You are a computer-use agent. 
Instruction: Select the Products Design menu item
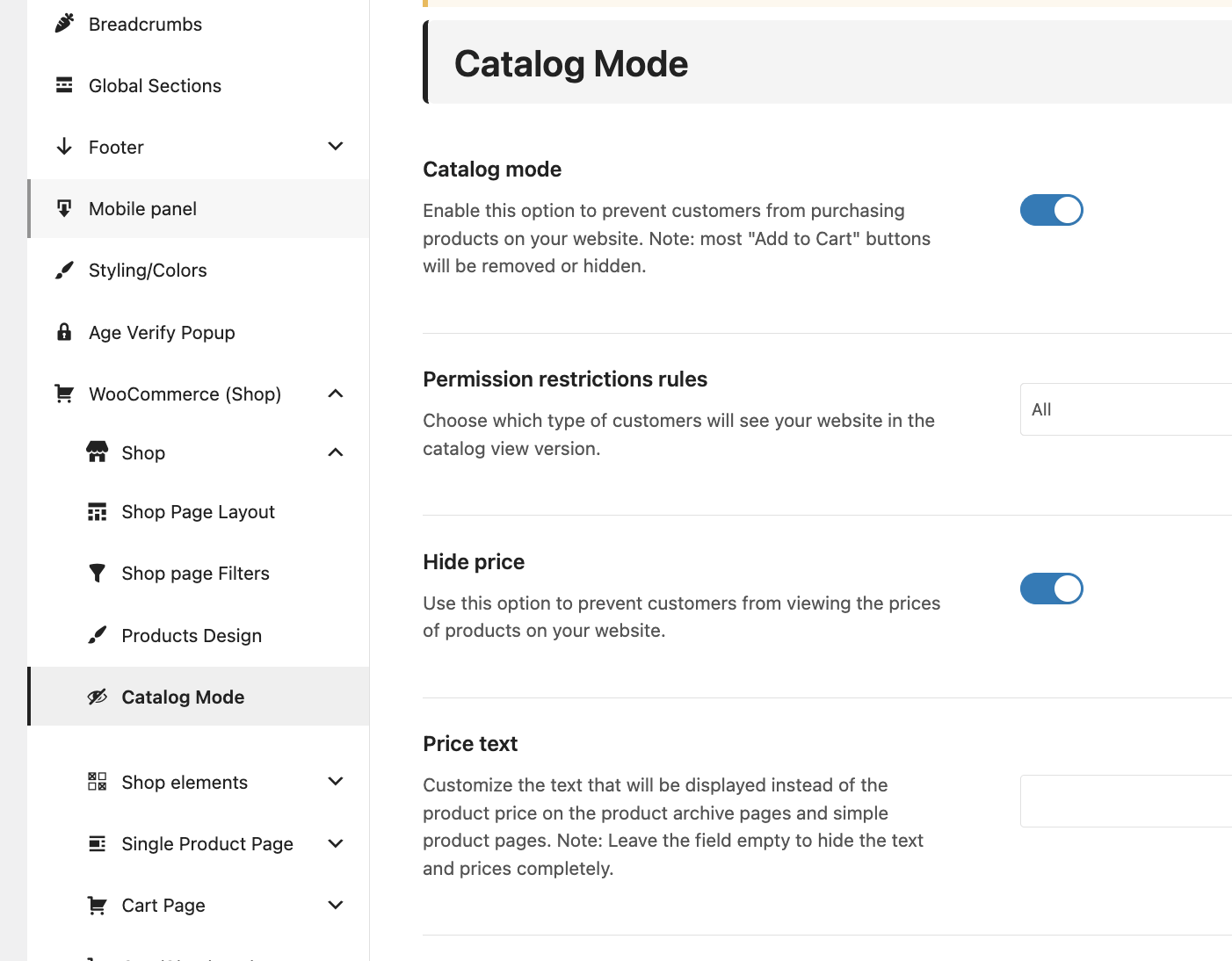[192, 635]
